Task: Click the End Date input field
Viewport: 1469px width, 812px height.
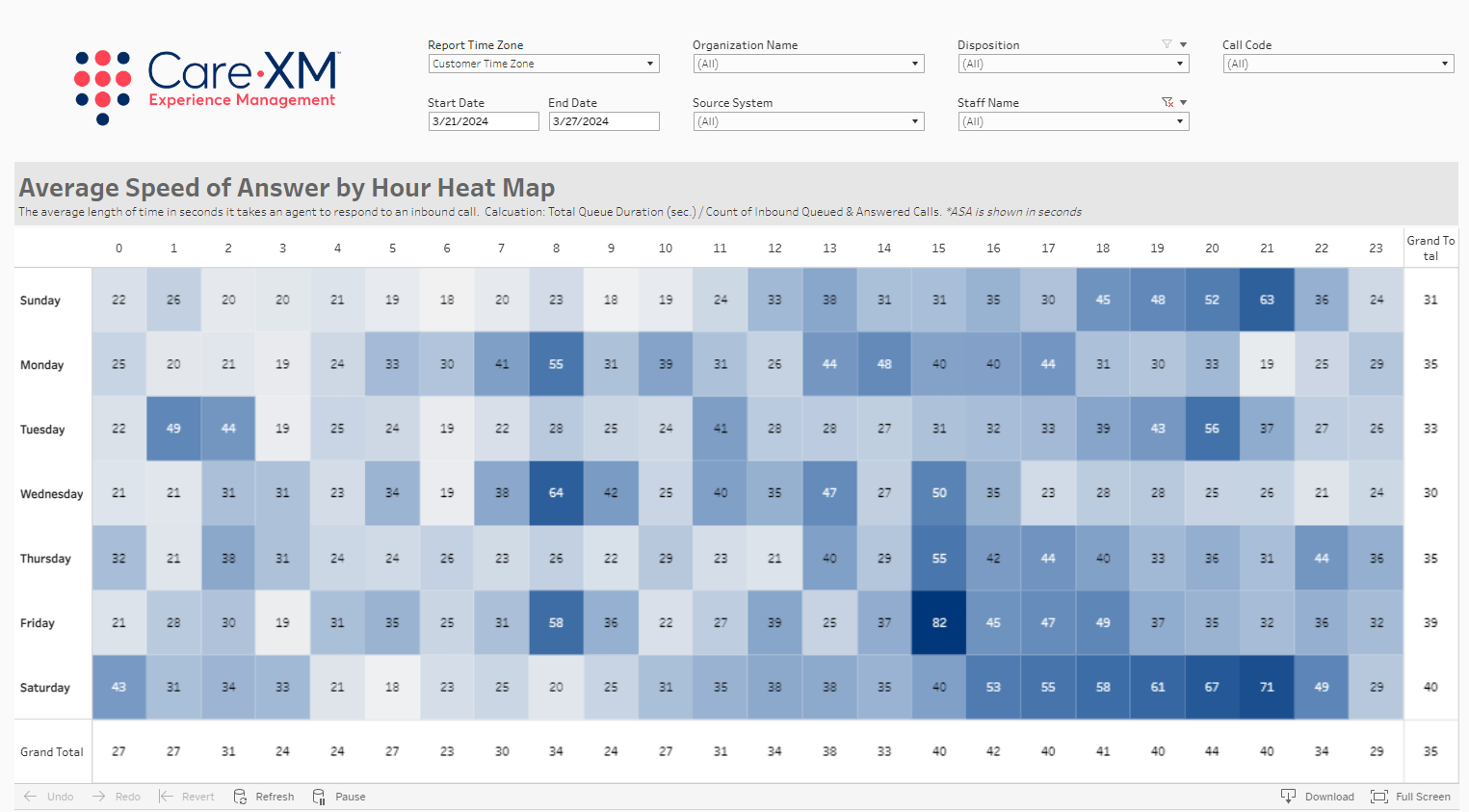Action: (x=604, y=121)
